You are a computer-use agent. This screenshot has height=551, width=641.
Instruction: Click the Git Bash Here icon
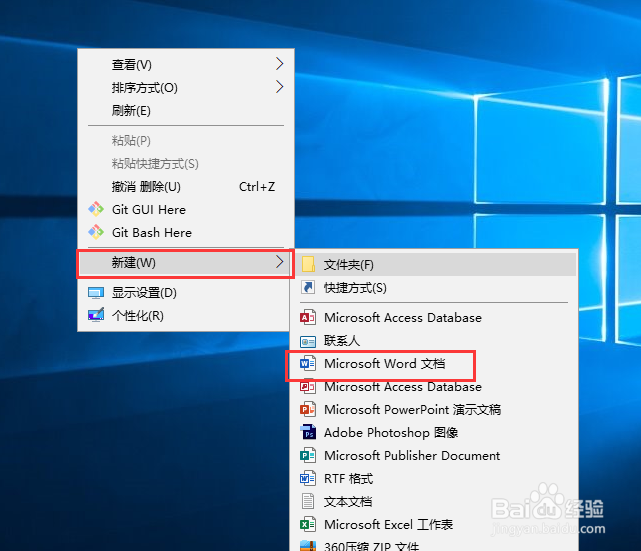click(96, 232)
